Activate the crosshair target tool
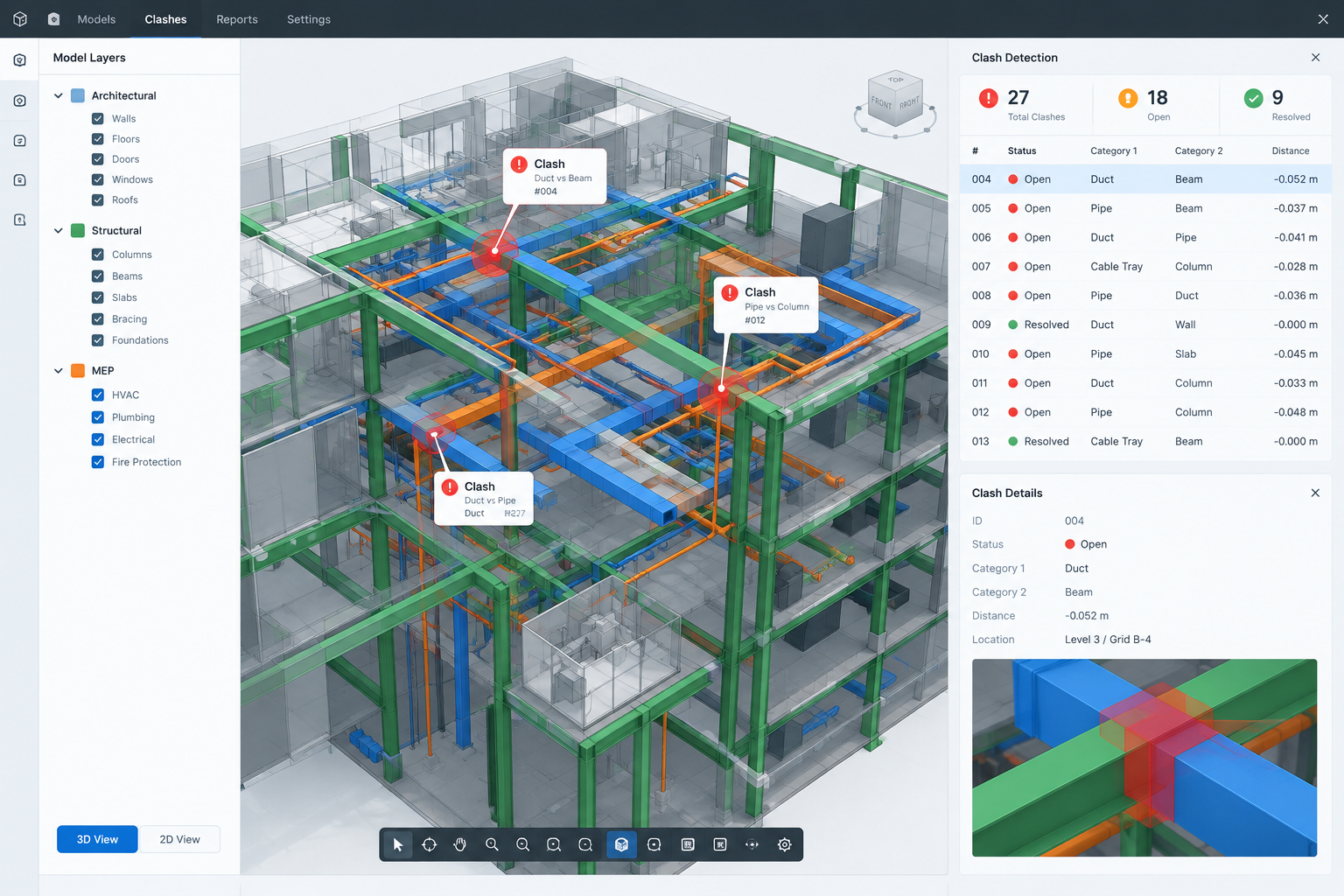The image size is (1344, 896). pos(429,844)
